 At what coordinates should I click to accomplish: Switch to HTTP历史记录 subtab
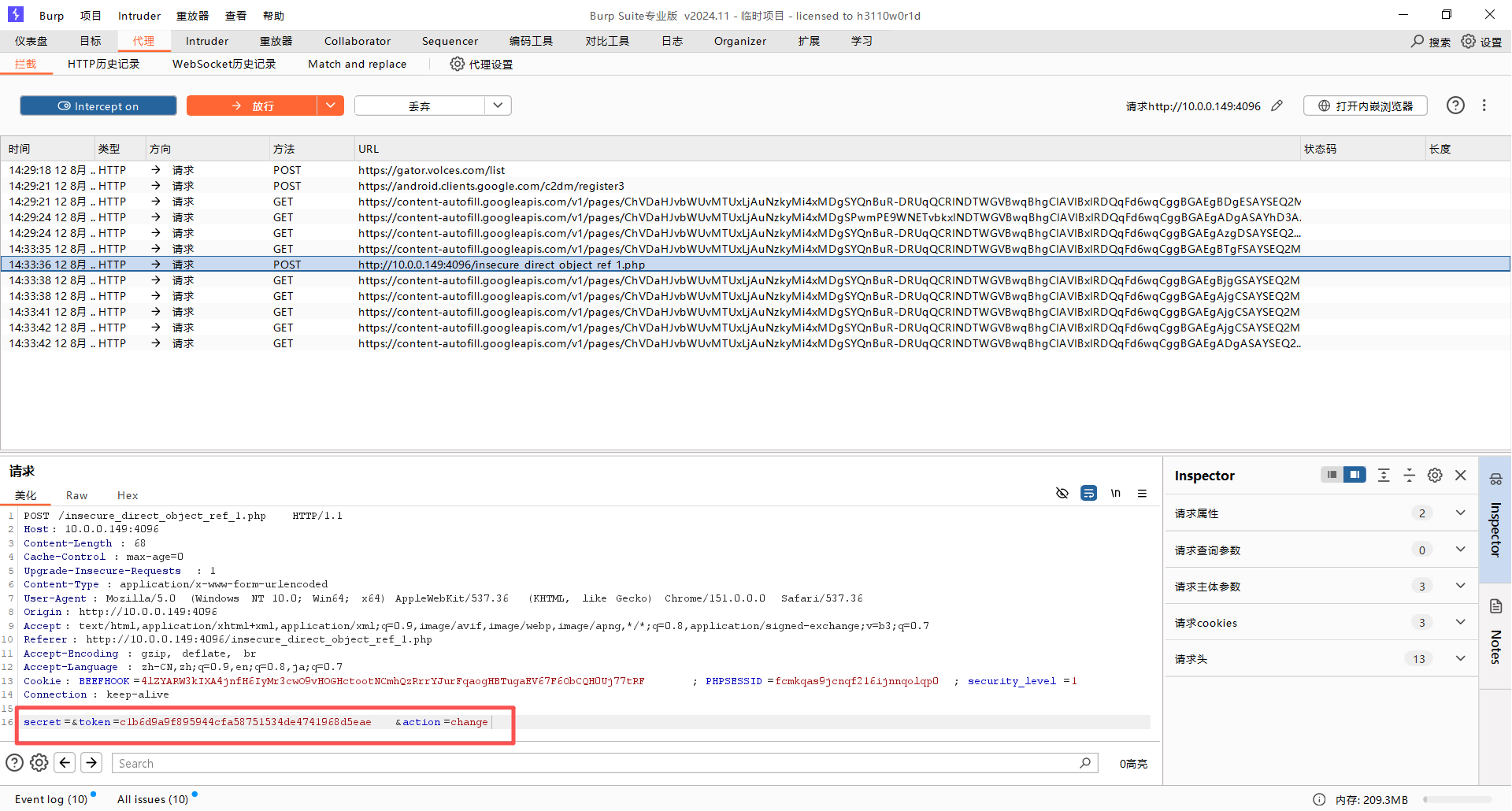(x=104, y=64)
